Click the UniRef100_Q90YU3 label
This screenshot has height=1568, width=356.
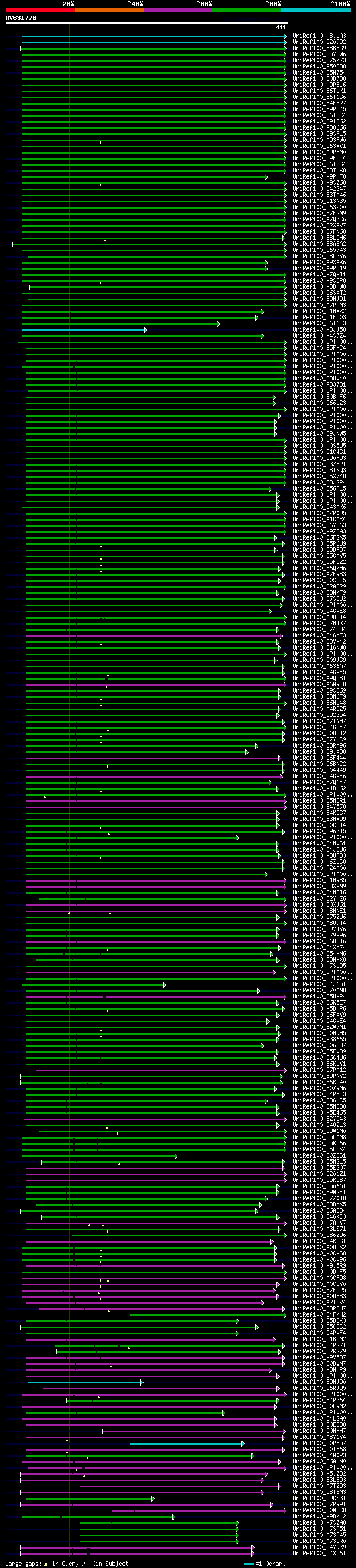tap(319, 458)
